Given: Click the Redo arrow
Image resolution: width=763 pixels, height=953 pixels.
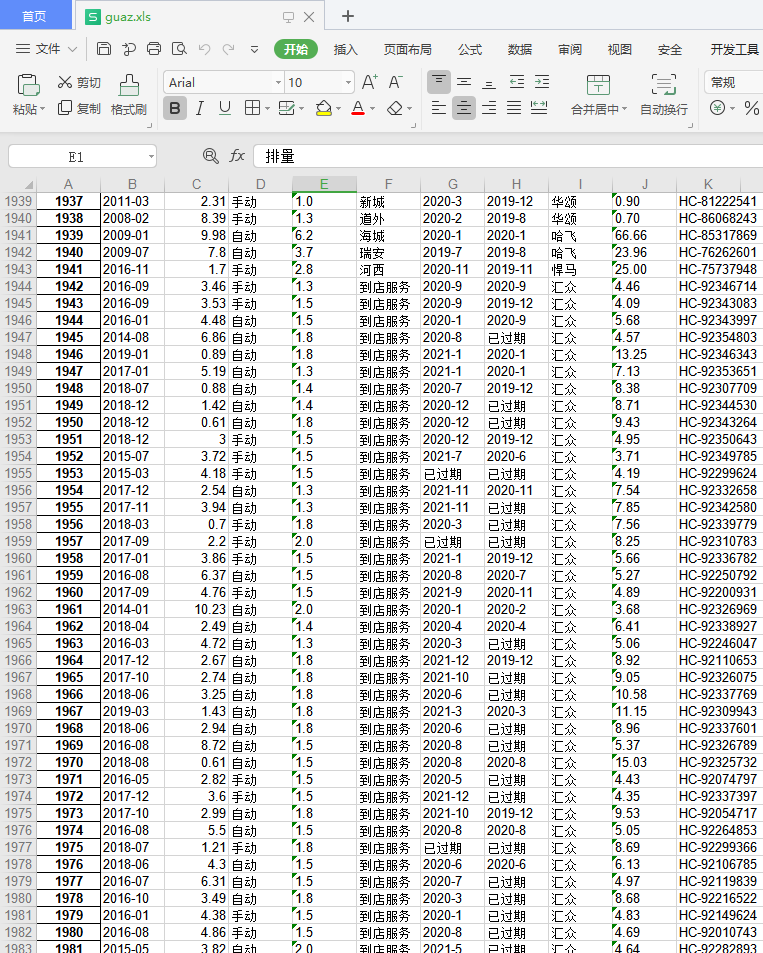Looking at the screenshot, I should tap(229, 49).
